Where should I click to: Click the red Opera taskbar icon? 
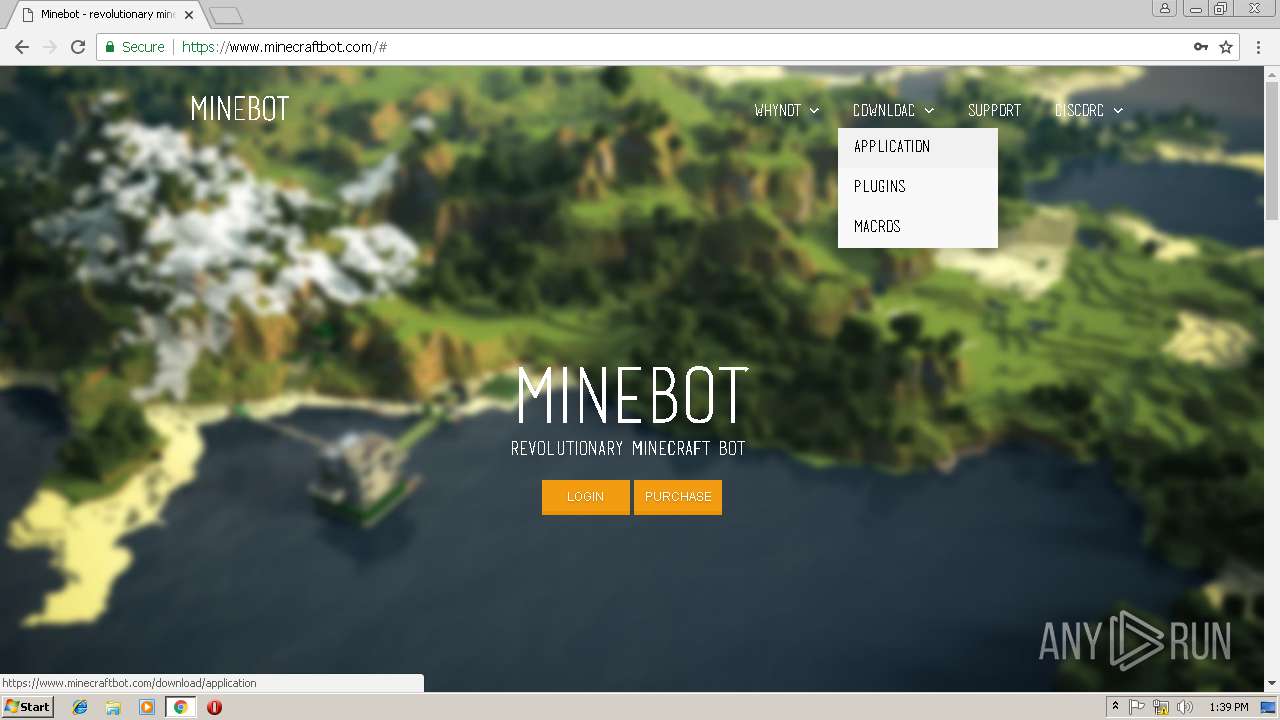tap(214, 707)
